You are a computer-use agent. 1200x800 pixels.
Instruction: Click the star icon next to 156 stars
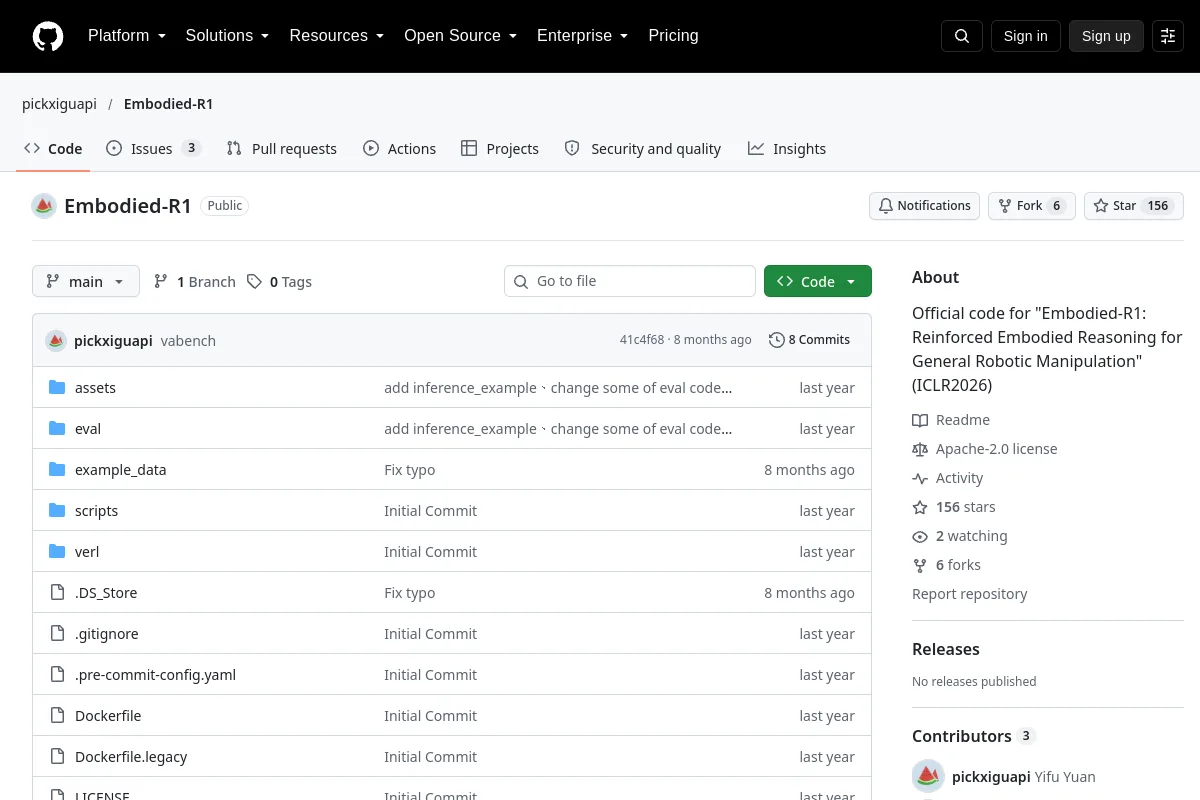click(920, 507)
